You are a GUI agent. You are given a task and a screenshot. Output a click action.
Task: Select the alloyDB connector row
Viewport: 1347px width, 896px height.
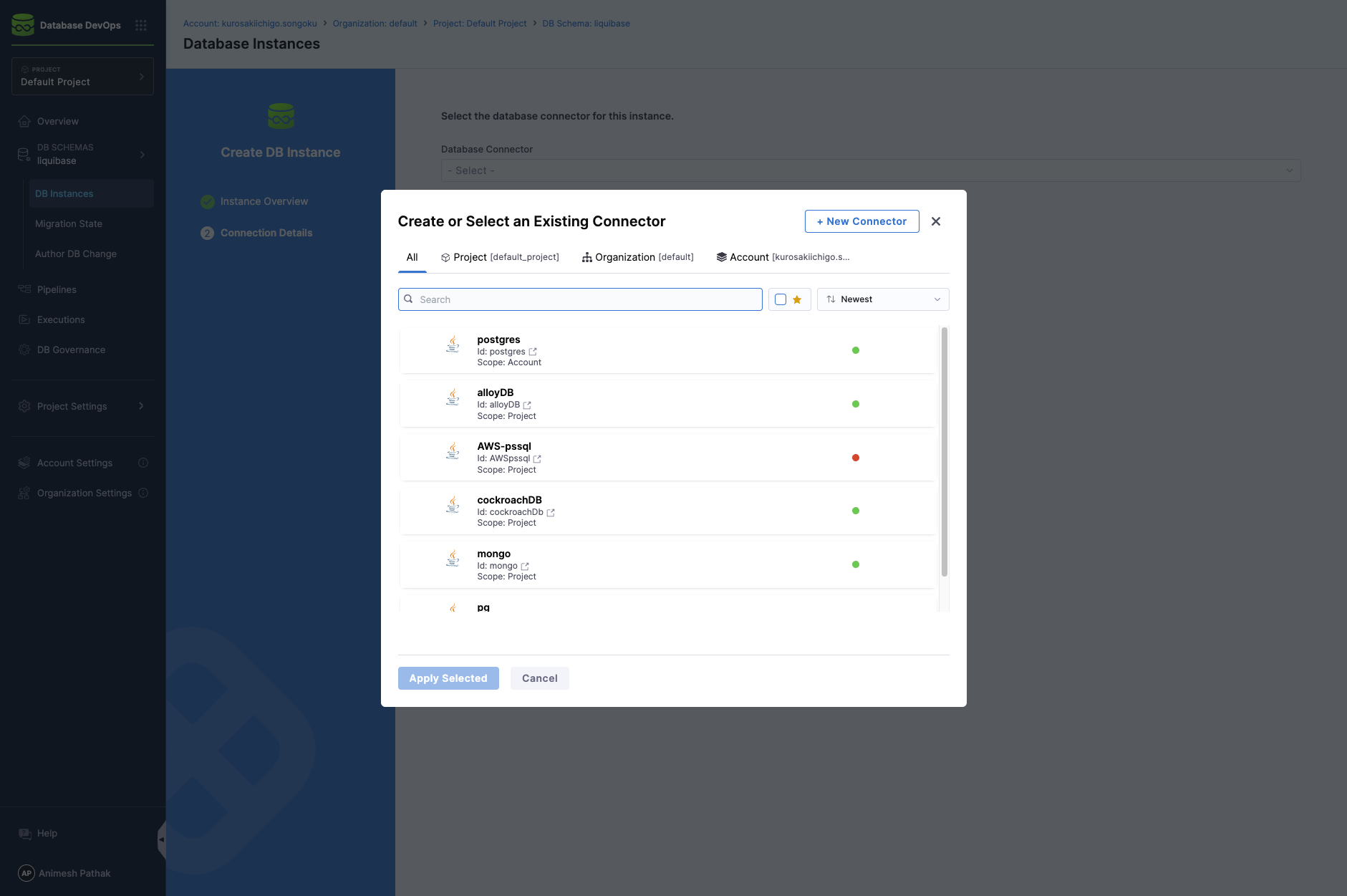click(x=667, y=404)
